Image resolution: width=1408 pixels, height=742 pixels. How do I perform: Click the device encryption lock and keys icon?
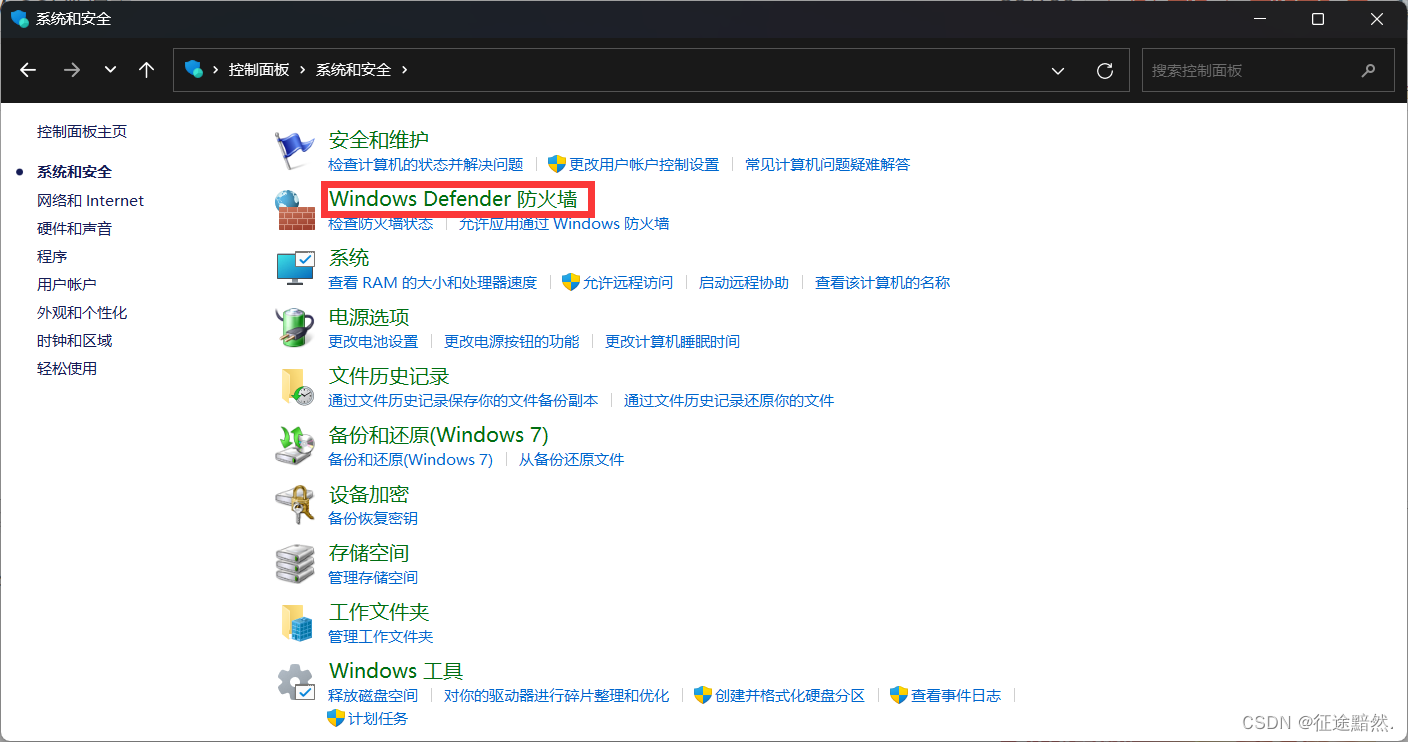coord(295,504)
